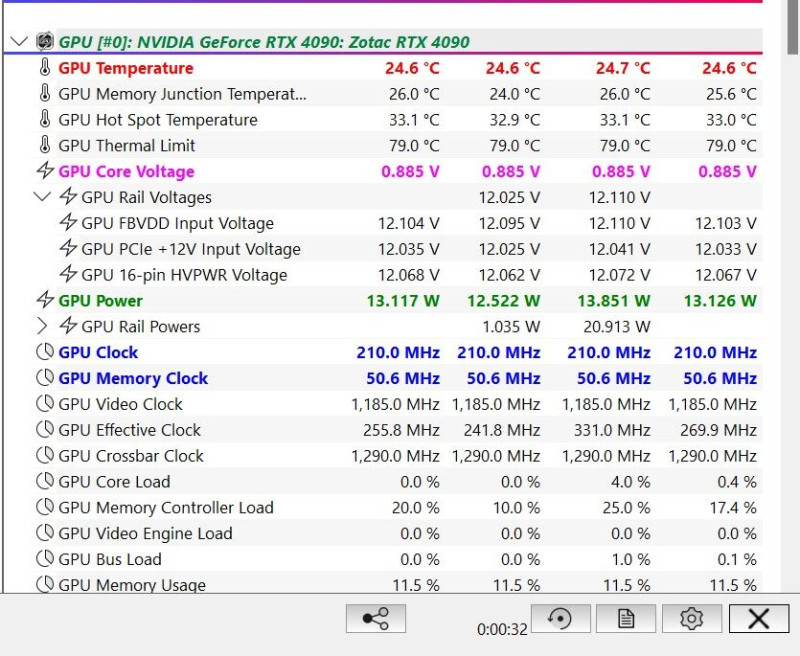800x656 pixels.
Task: Click the 331.0 MHz GPU Effective Clock value
Action: point(612,431)
